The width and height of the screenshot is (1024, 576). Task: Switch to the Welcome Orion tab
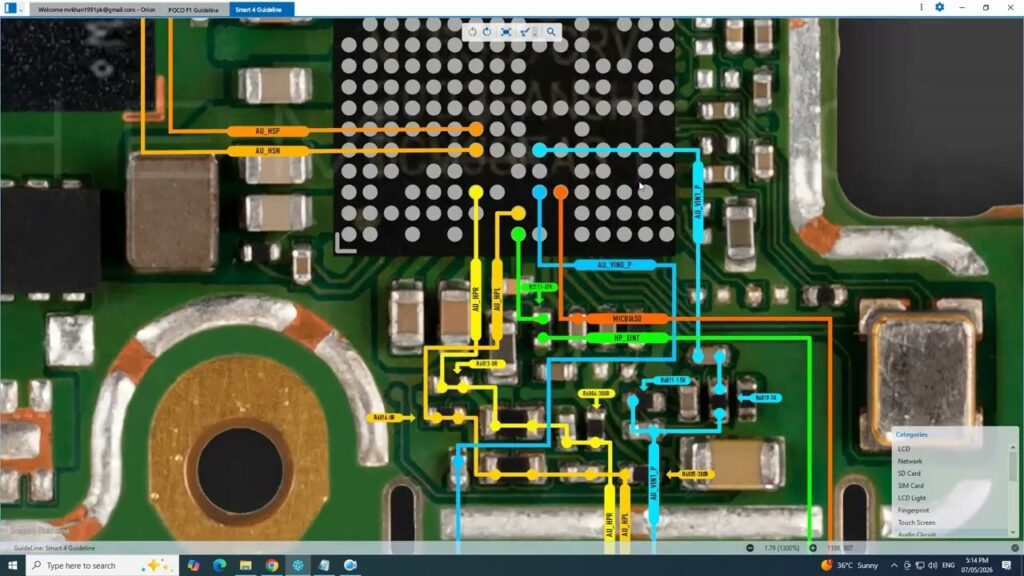pyautogui.click(x=96, y=10)
